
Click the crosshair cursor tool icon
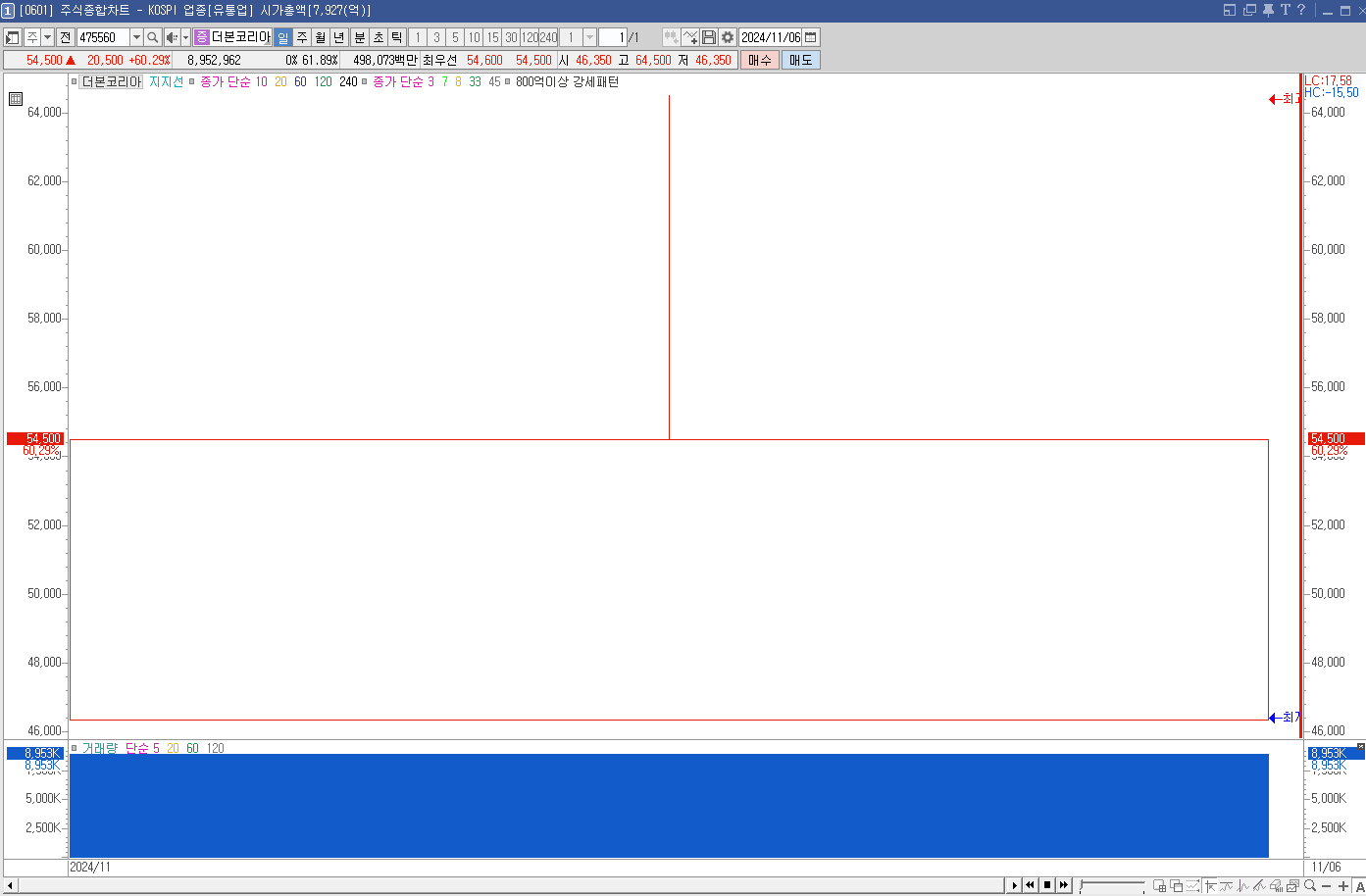coord(1210,886)
